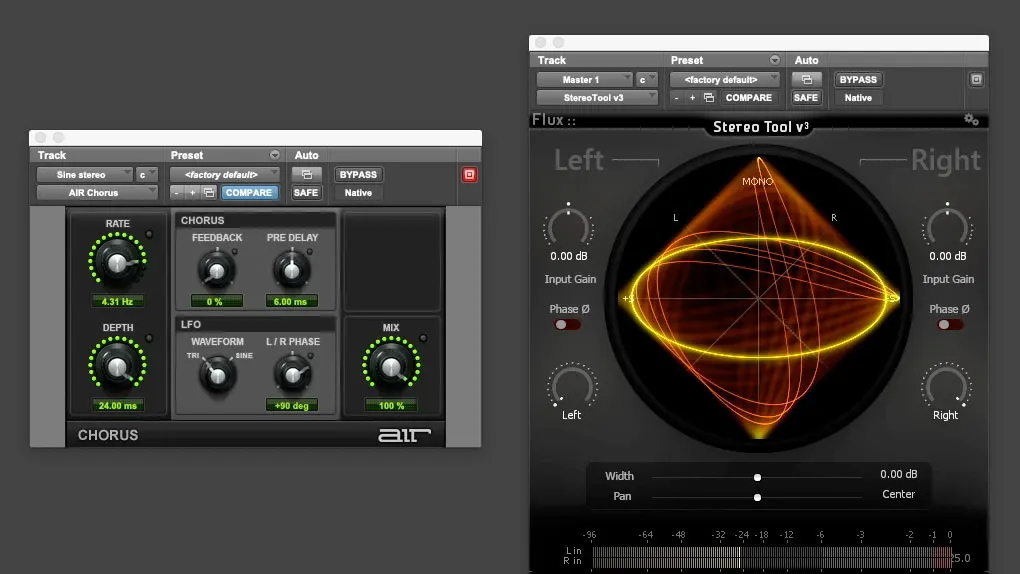Open factory default preset list in Chorus window
The width and height of the screenshot is (1020, 574).
click(224, 174)
